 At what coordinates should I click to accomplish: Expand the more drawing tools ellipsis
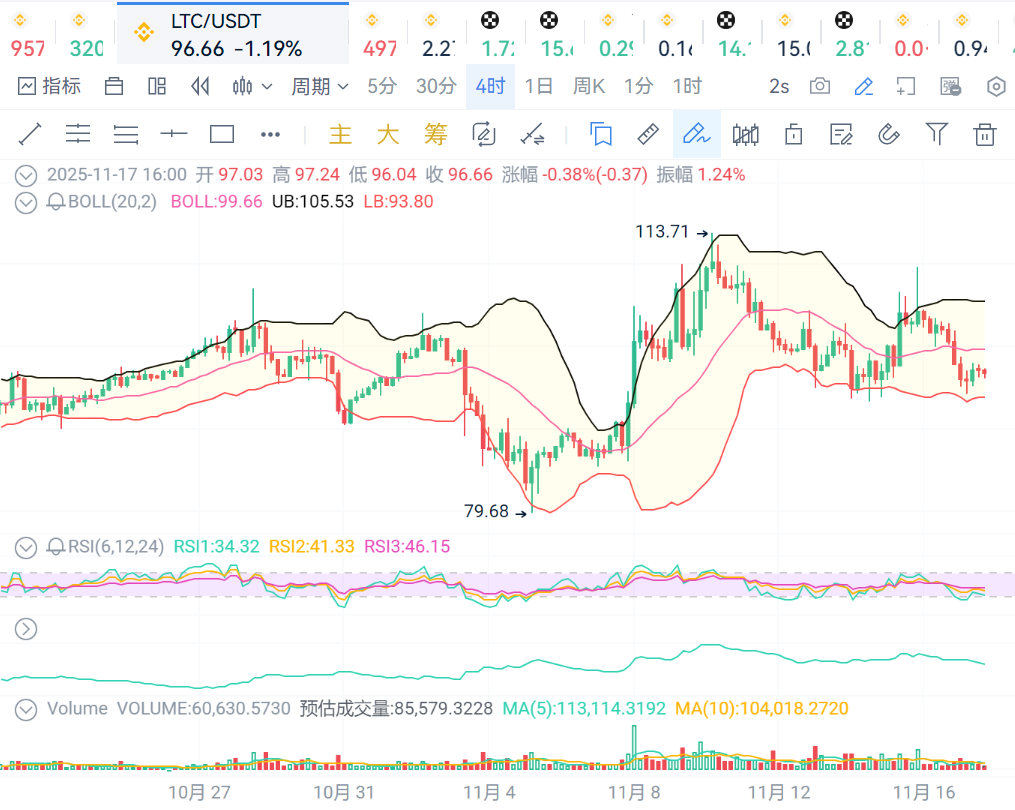click(x=270, y=134)
